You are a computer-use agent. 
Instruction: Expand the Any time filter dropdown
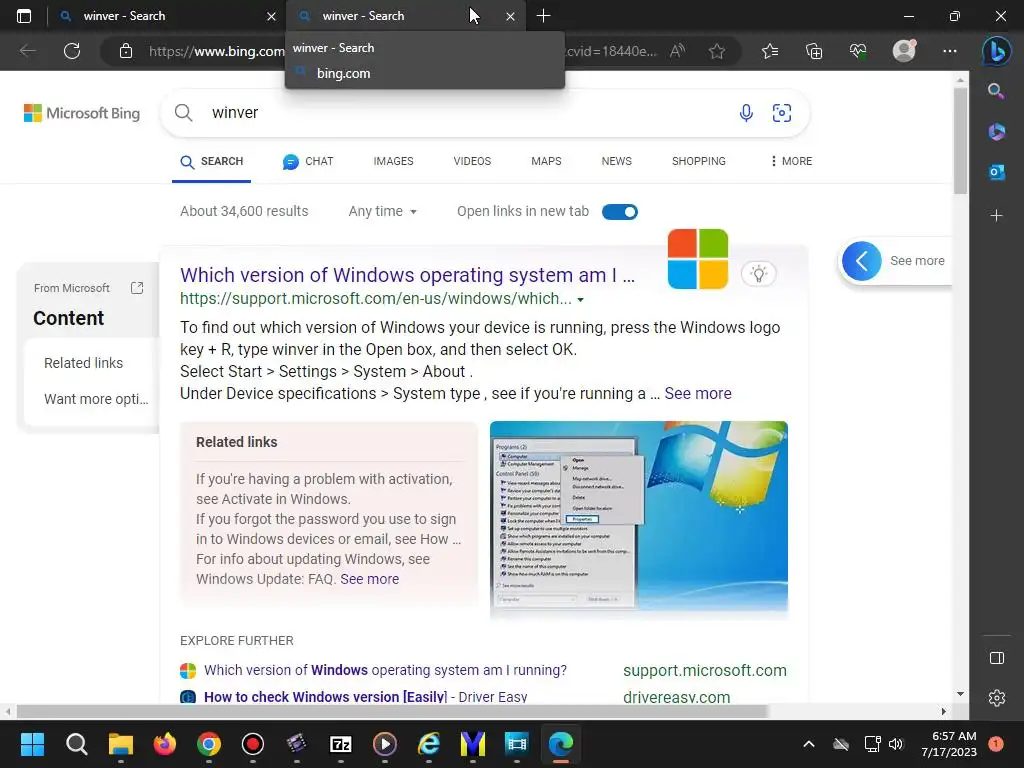click(383, 212)
